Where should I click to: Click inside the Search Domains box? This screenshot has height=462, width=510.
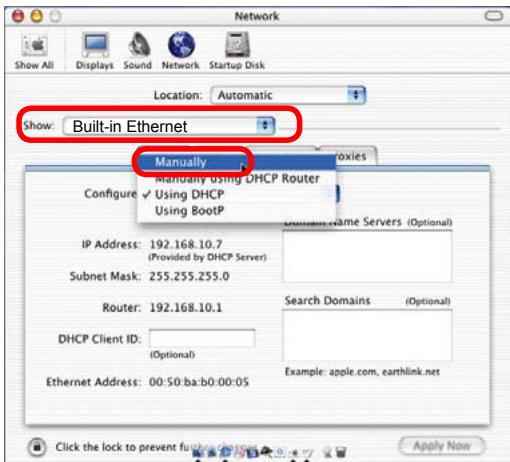click(x=367, y=335)
